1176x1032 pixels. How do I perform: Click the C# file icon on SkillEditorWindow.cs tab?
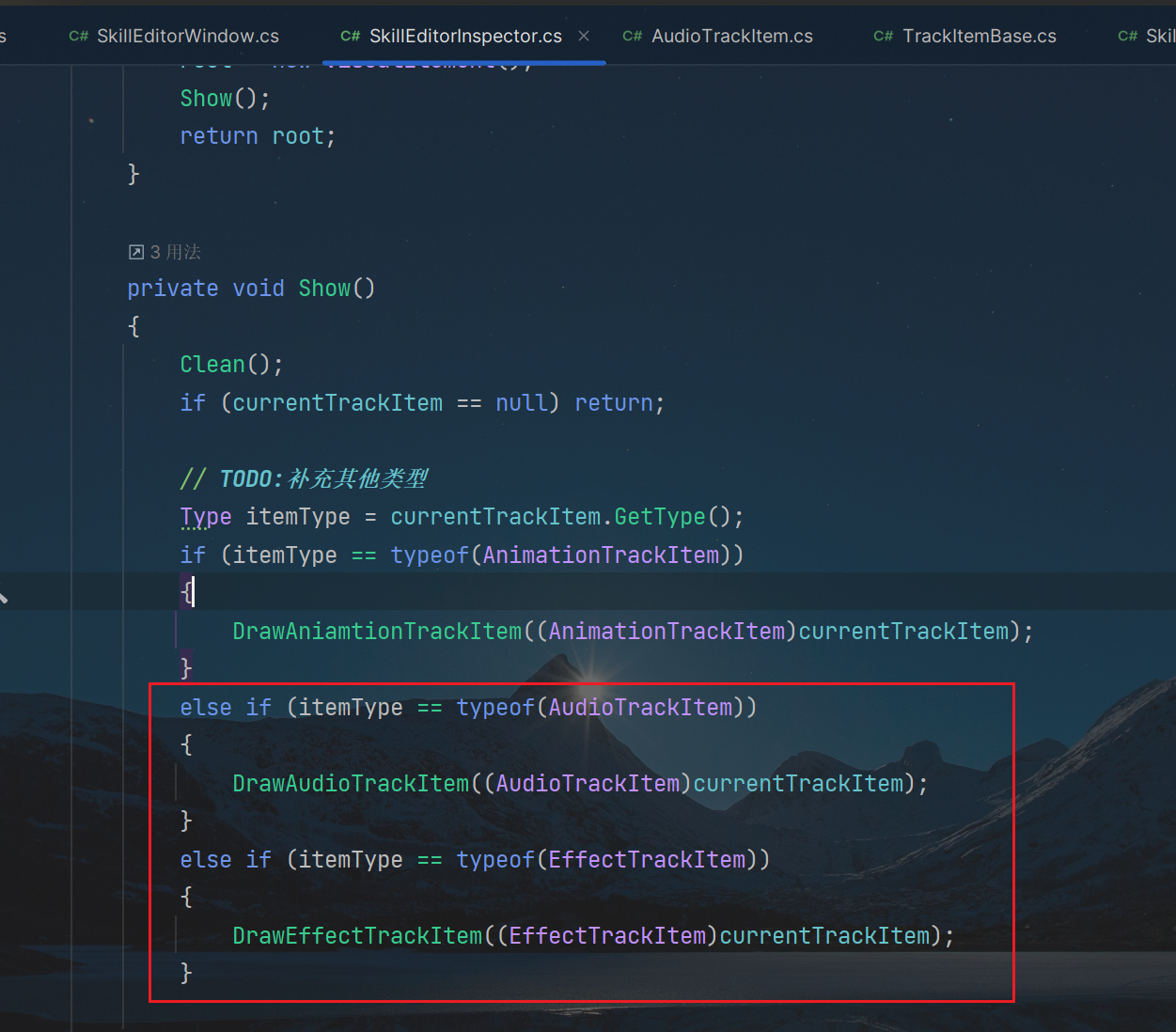coord(79,36)
